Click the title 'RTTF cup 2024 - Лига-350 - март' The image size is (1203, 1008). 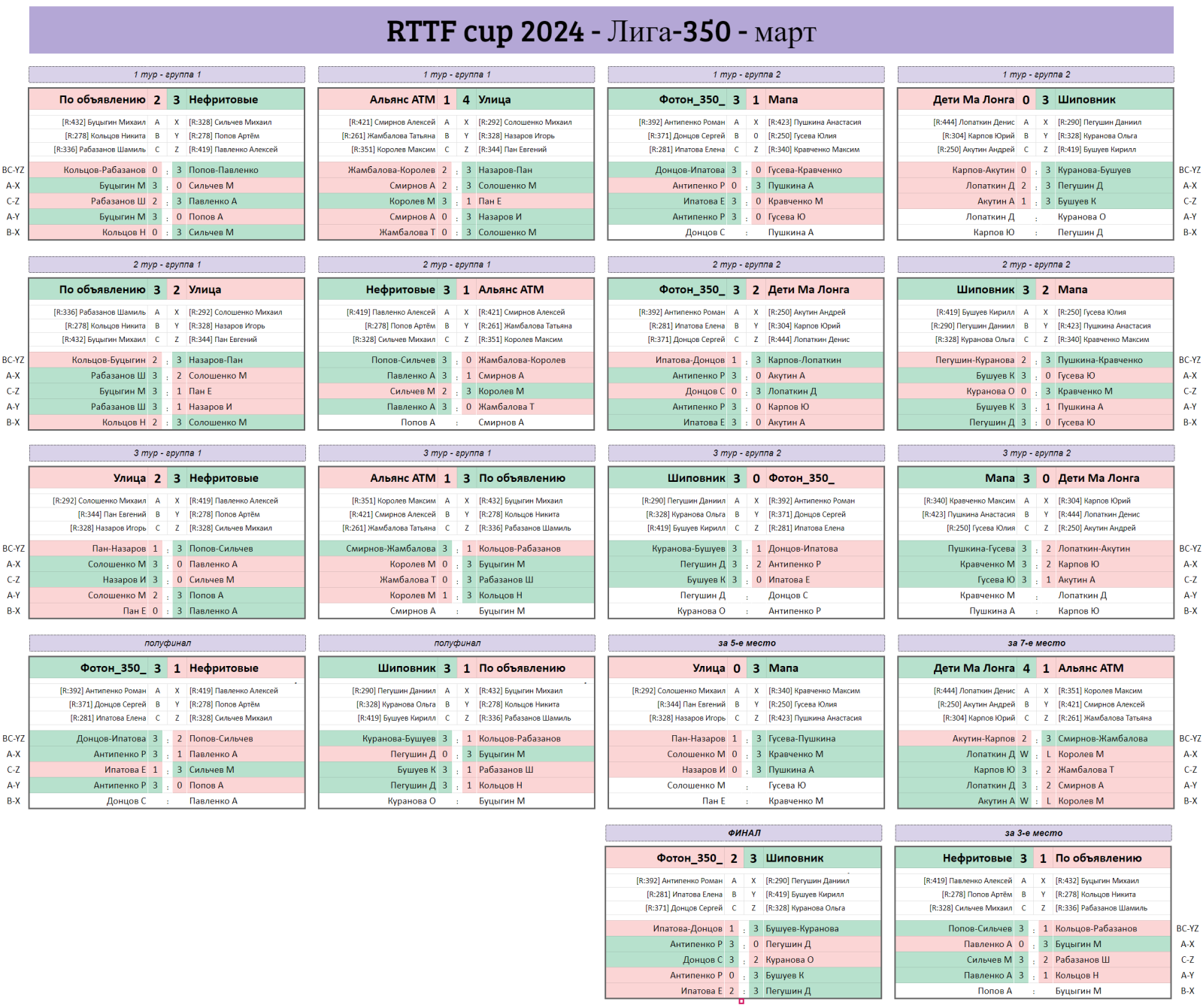tap(601, 31)
